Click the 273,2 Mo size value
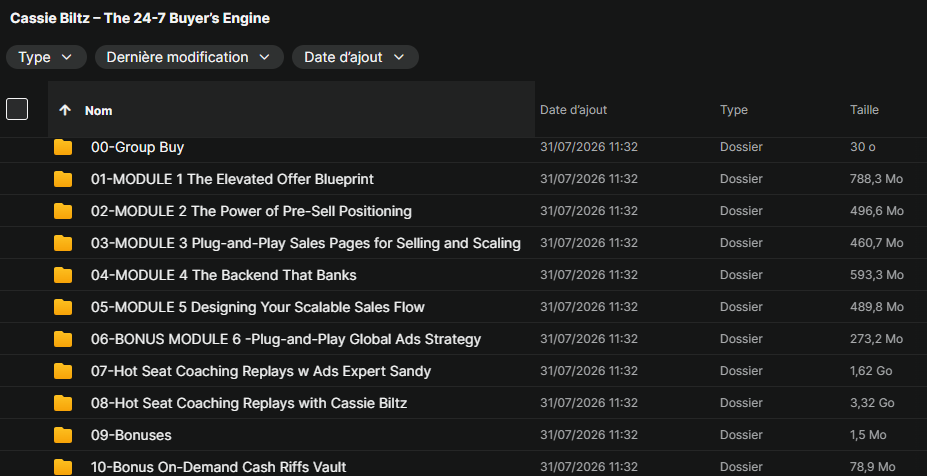This screenshot has height=476, width=927. point(876,338)
